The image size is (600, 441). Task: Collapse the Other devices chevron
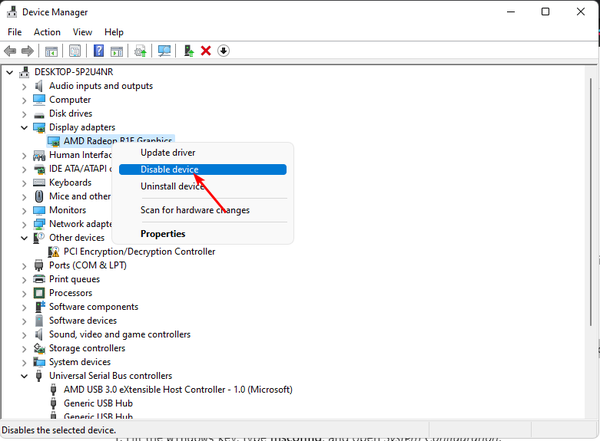pos(24,238)
